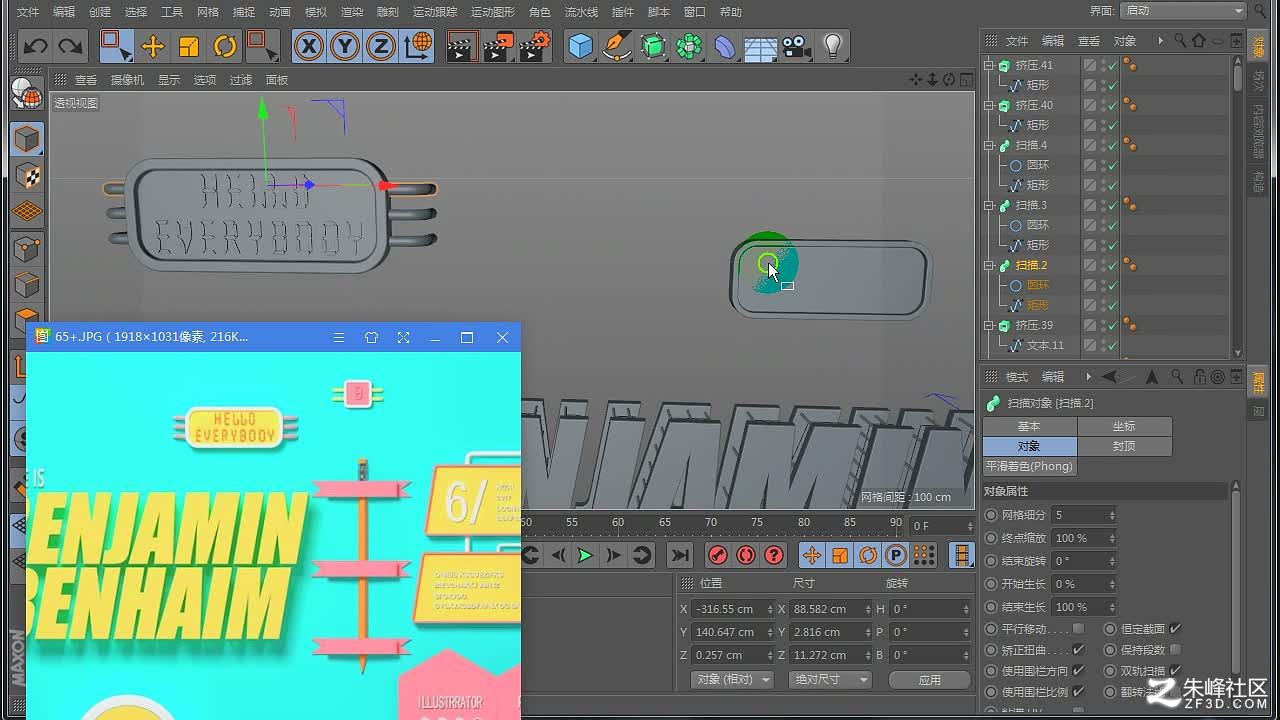Open the 运动图形 menu

tap(493, 12)
